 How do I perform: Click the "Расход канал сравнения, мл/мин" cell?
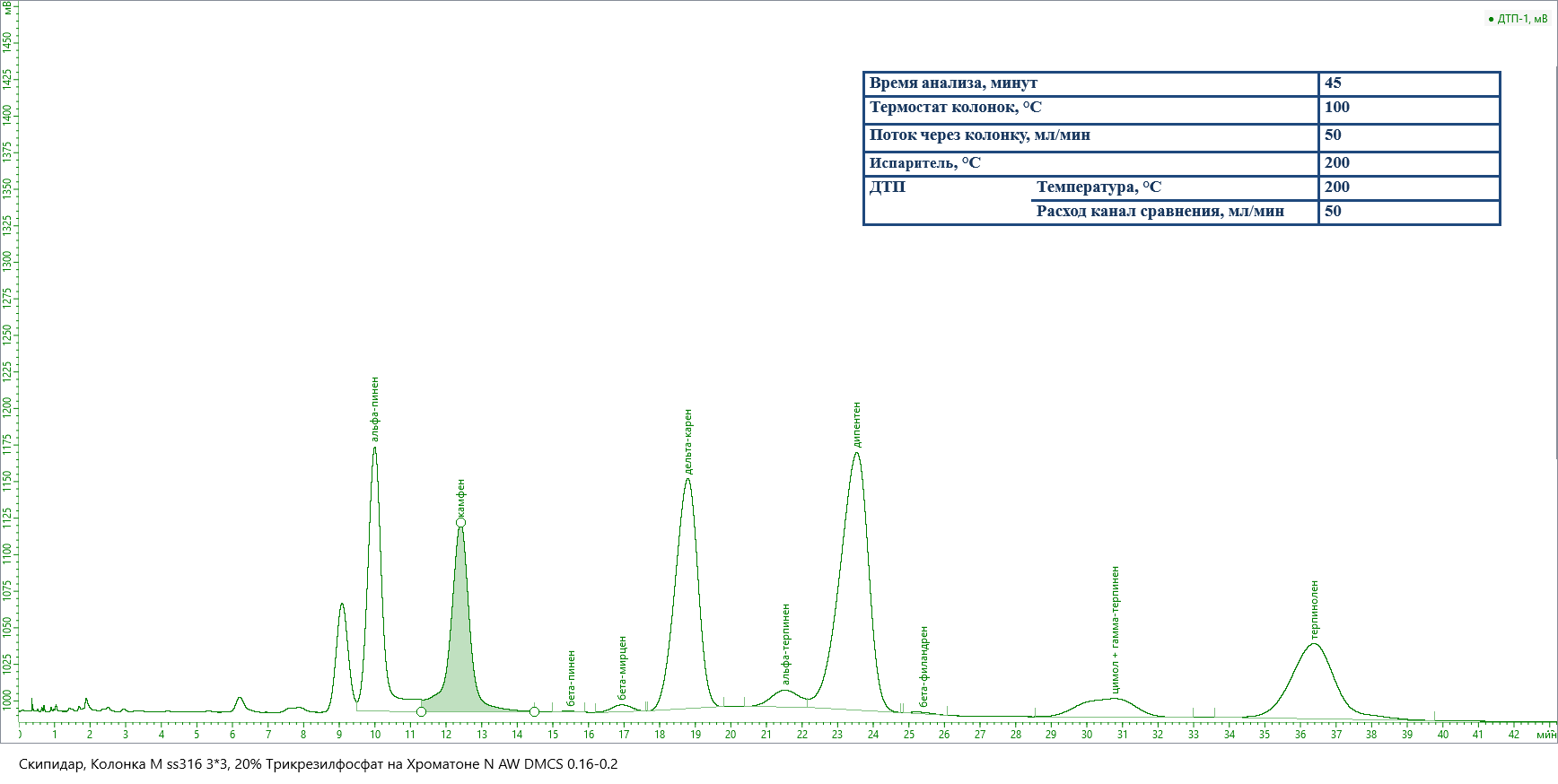click(x=1175, y=212)
